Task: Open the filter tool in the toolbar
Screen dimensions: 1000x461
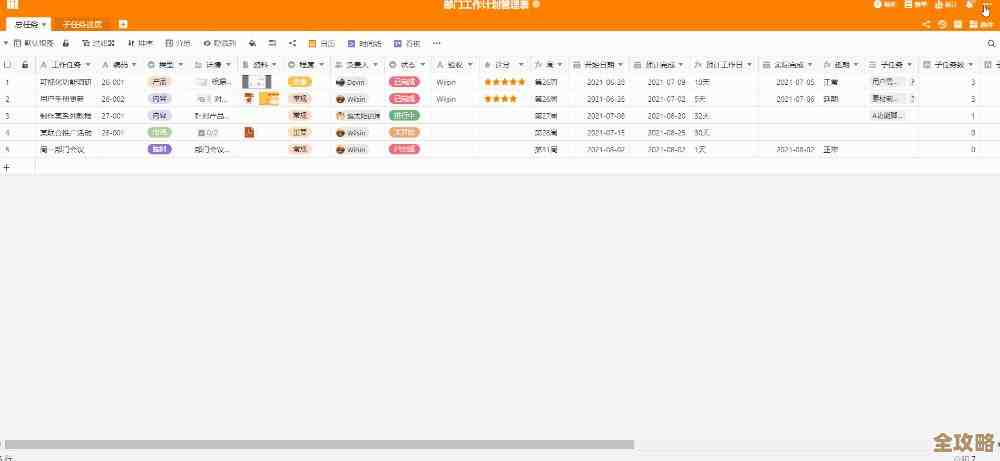Action: click(98, 43)
